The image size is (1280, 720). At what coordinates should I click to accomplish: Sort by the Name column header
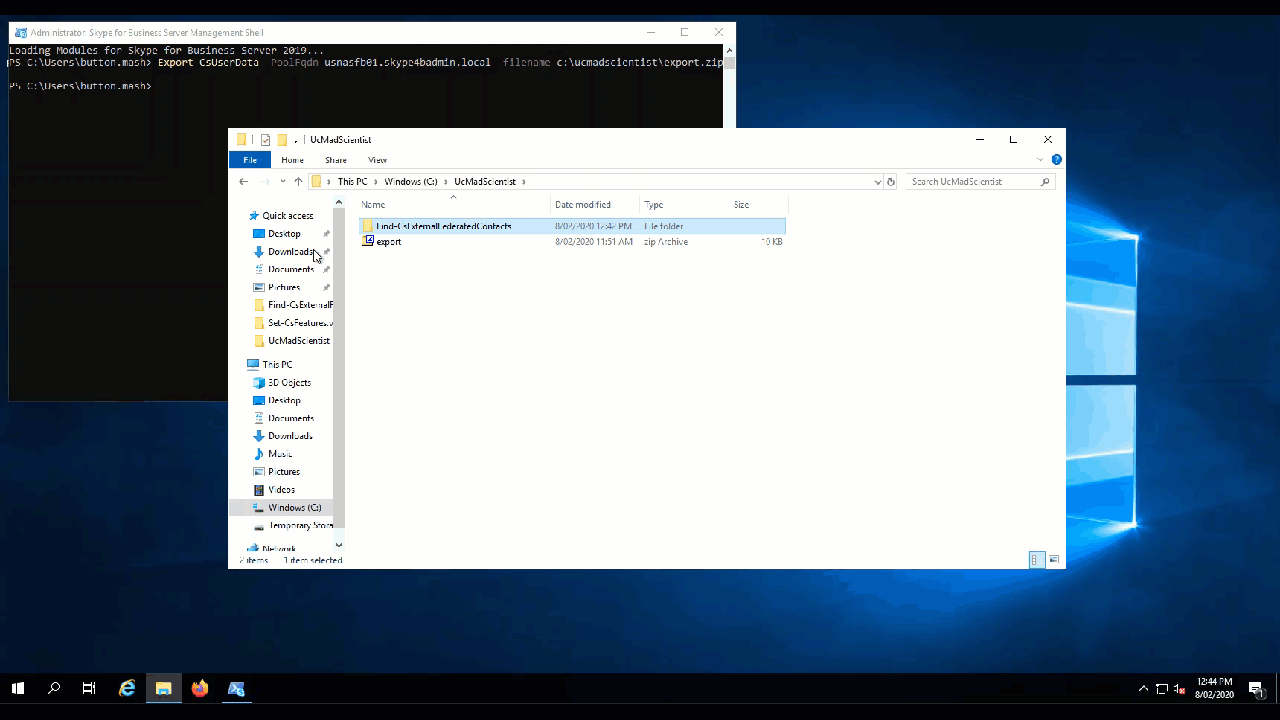pyautogui.click(x=454, y=205)
